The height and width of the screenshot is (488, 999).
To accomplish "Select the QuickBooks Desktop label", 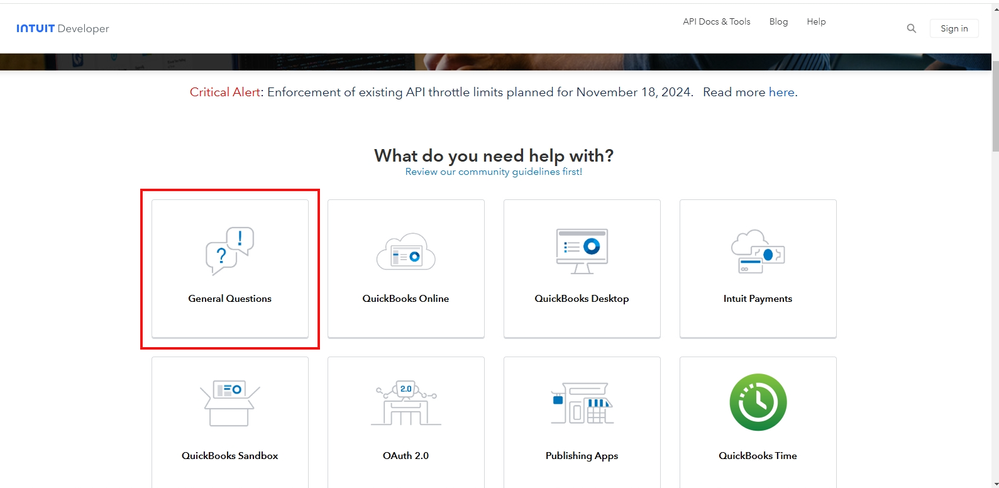I will point(582,298).
